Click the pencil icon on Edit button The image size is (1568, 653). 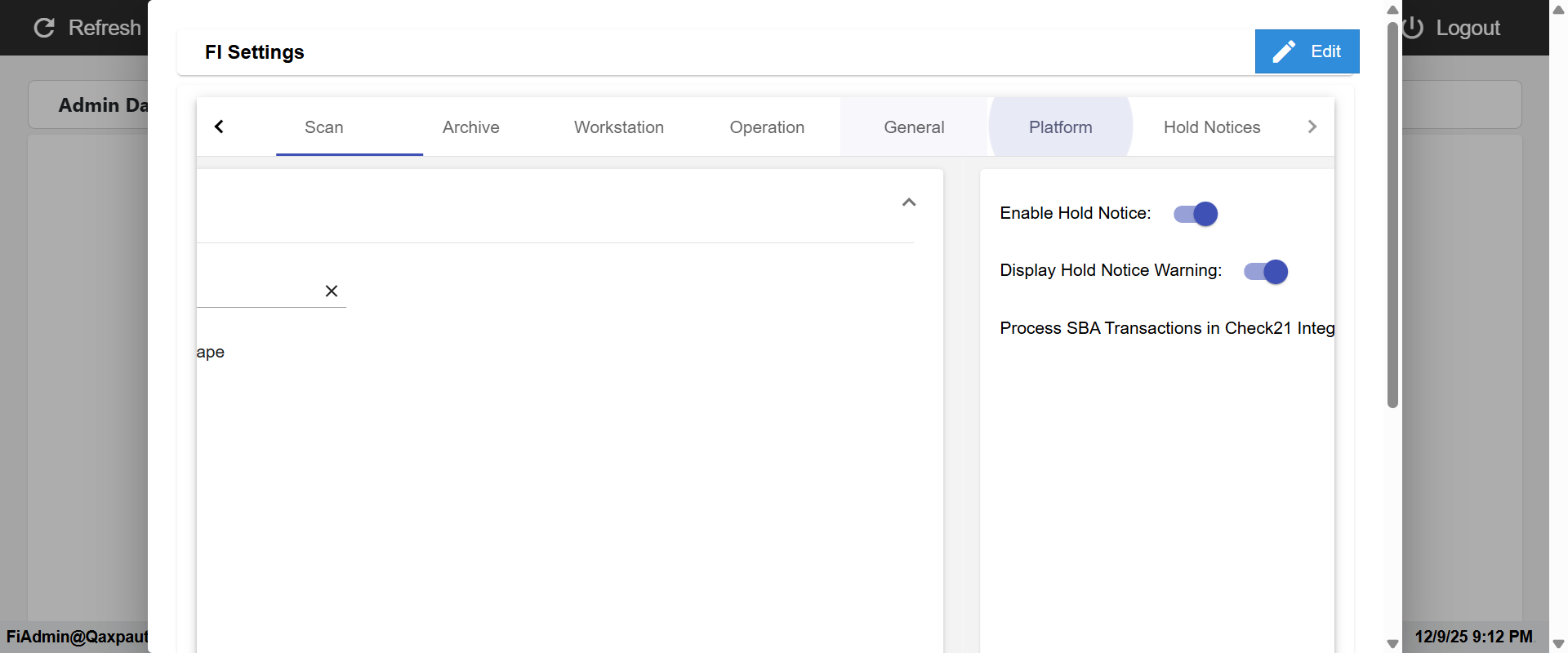tap(1284, 51)
